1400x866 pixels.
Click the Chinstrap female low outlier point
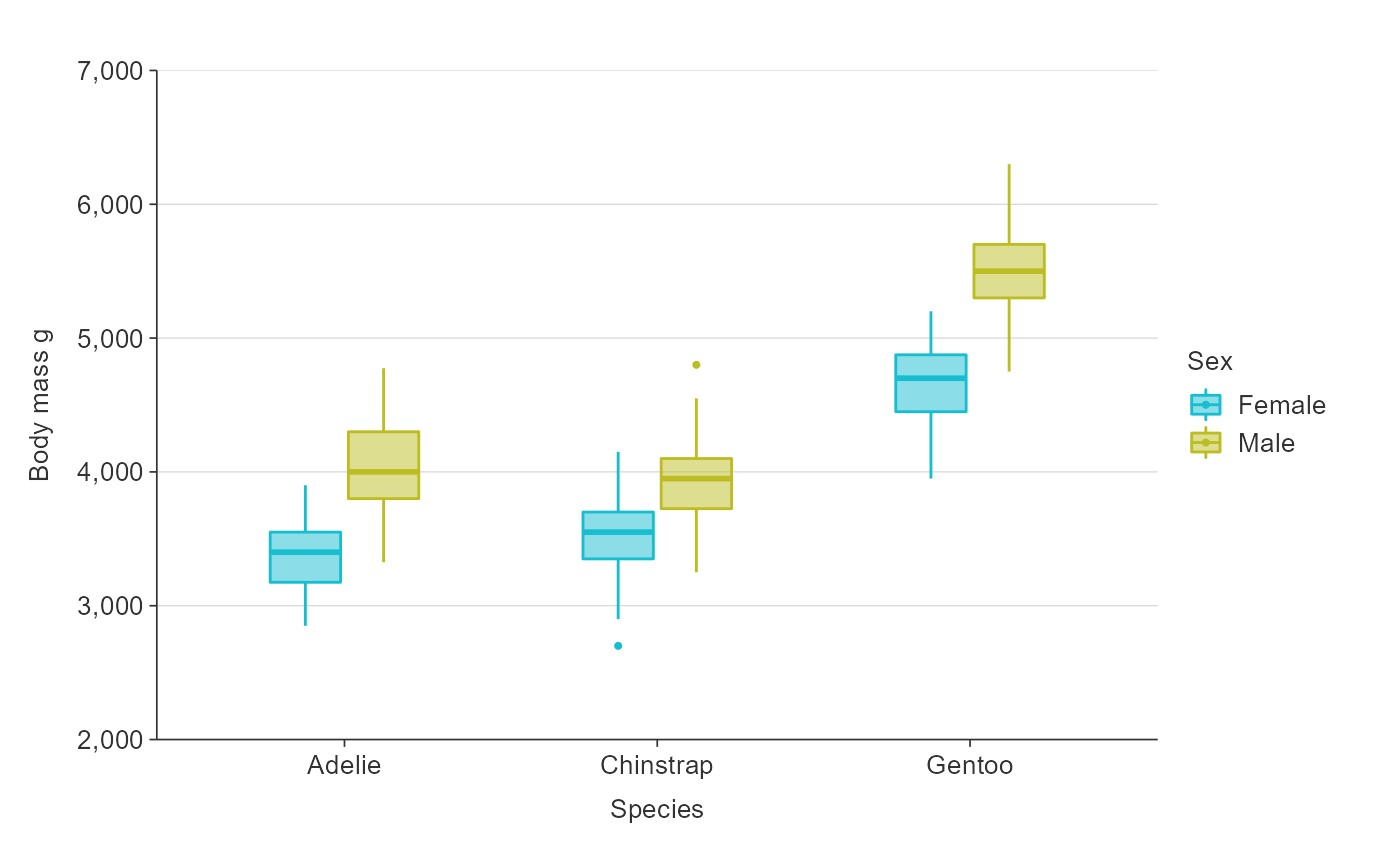point(618,646)
